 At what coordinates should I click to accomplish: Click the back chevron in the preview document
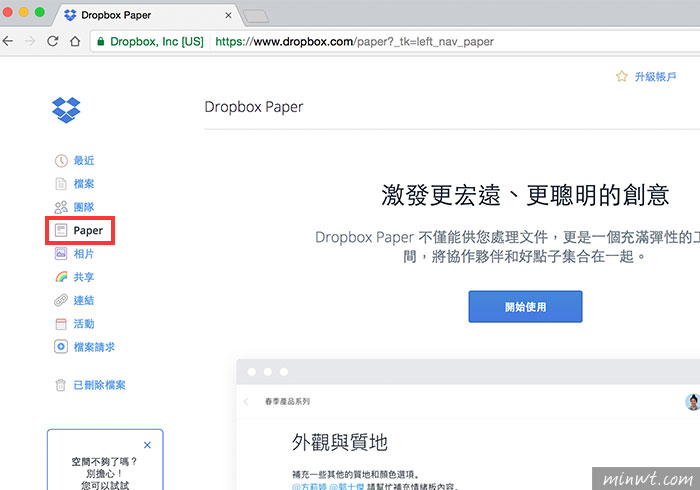point(246,402)
